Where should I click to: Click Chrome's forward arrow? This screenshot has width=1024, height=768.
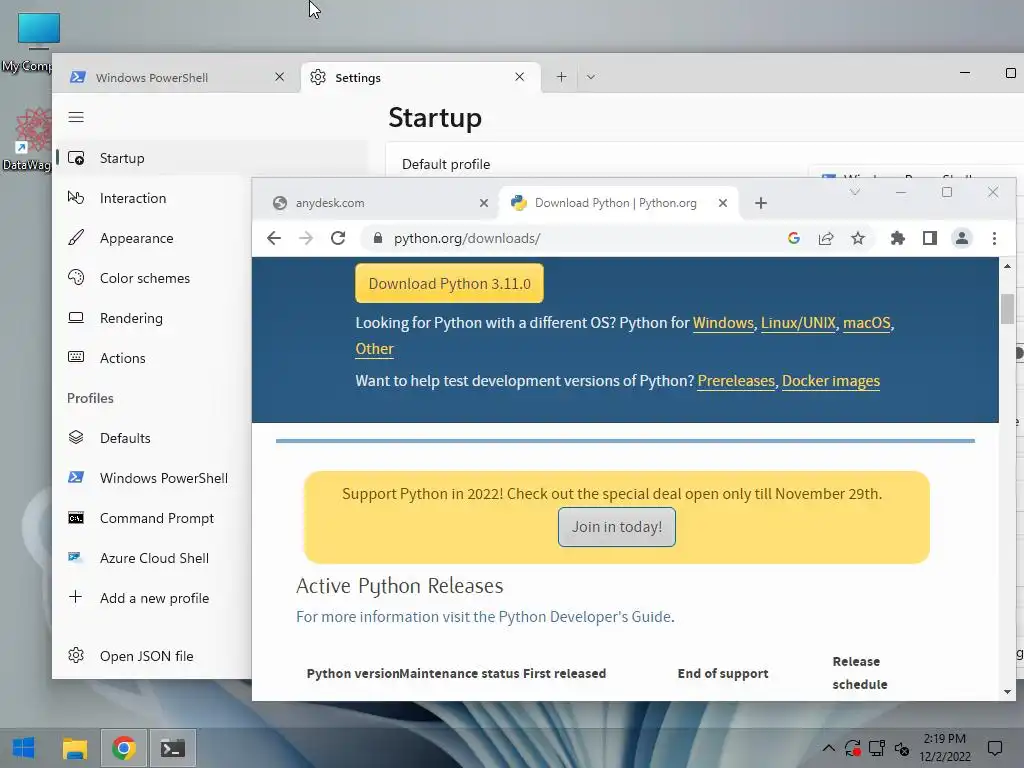306,238
